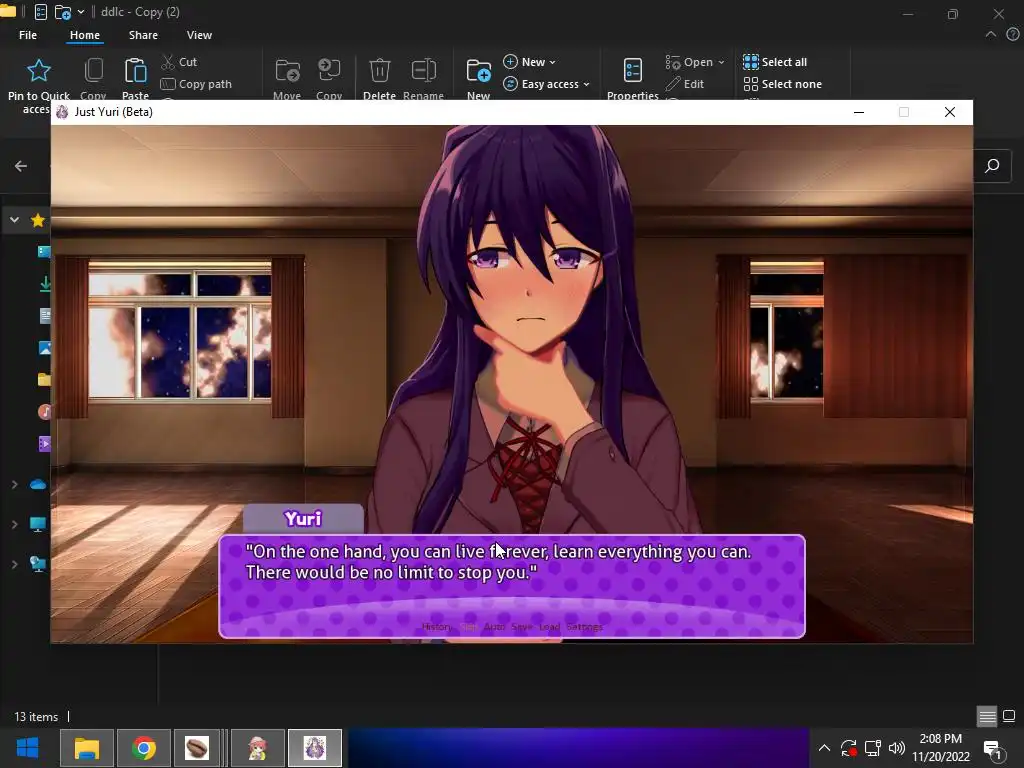The image size is (1024, 768).
Task: Click the Just Yuri taskbar button
Action: [x=315, y=748]
